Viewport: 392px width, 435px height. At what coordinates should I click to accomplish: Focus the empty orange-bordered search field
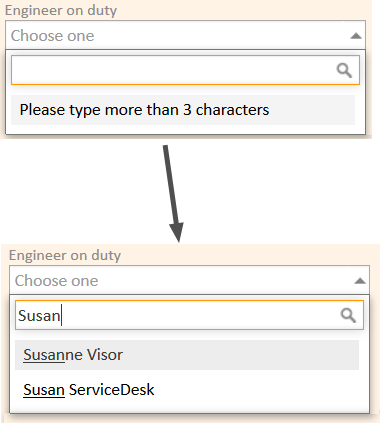point(185,70)
